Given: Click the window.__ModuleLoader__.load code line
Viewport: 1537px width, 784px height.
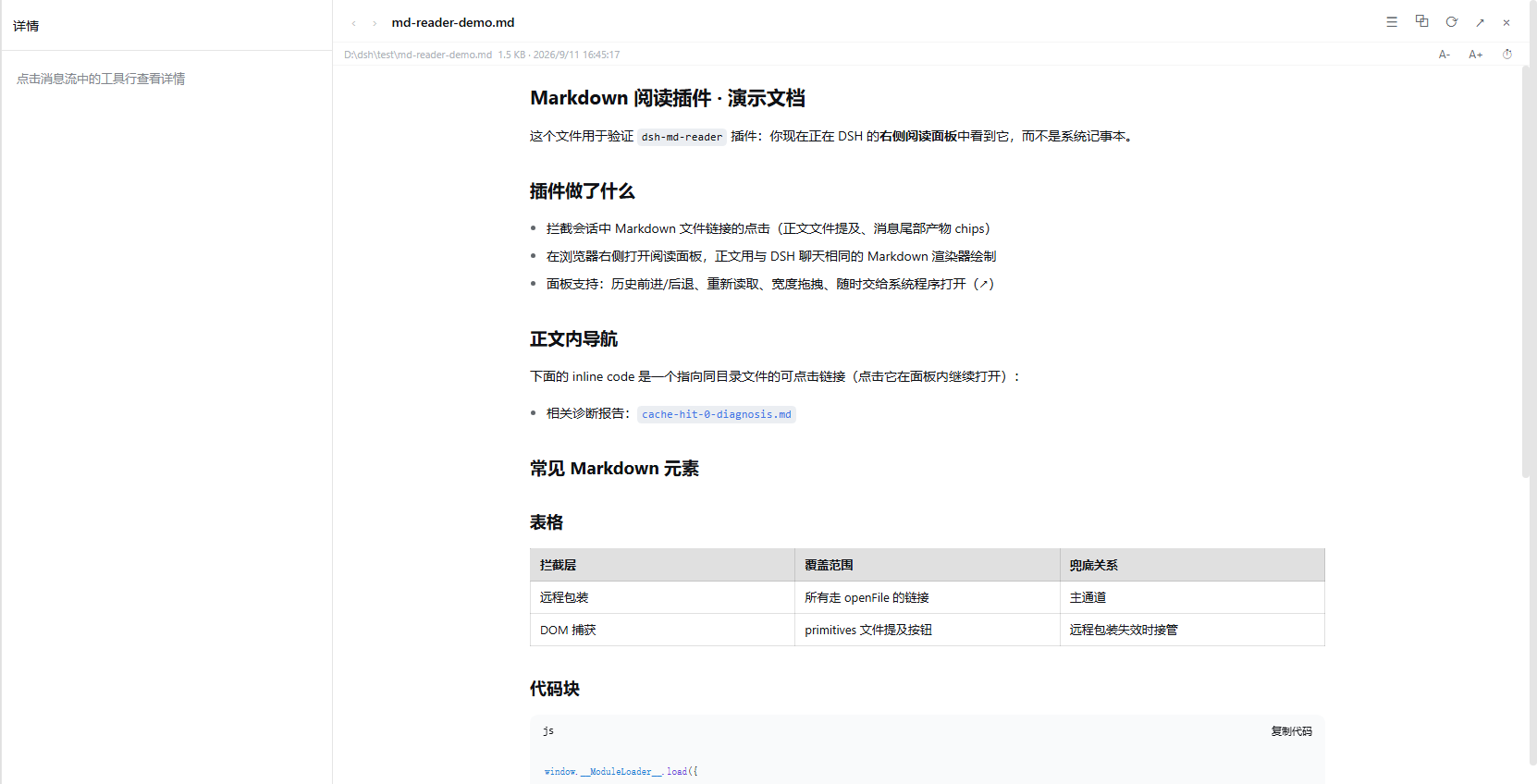Looking at the screenshot, I should click(621, 771).
